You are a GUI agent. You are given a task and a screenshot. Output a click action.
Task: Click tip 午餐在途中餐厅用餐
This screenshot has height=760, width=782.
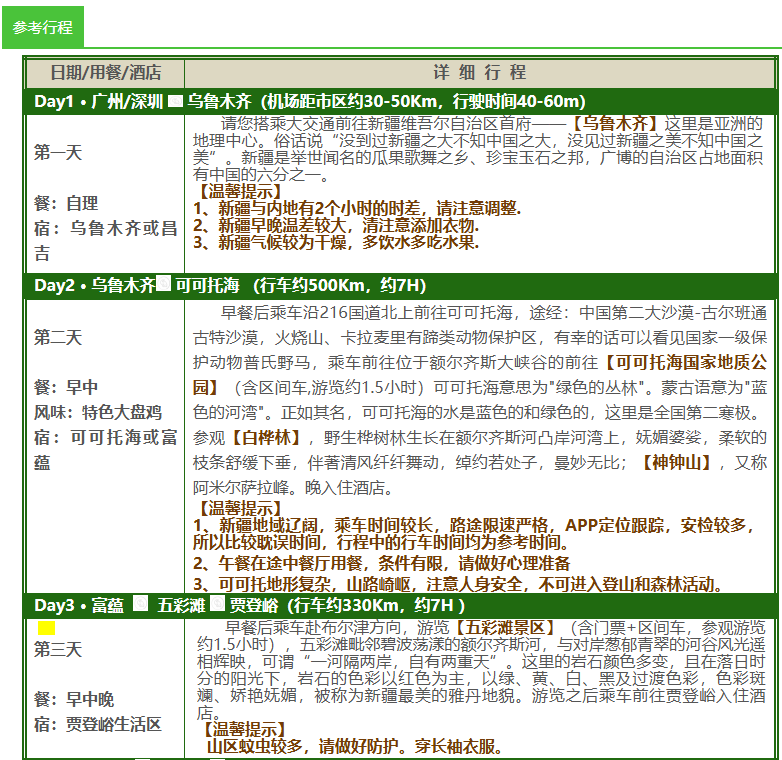tap(382, 564)
